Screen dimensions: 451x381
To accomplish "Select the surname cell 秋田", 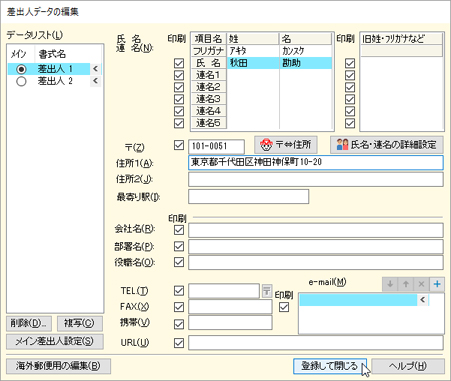I will pos(253,63).
